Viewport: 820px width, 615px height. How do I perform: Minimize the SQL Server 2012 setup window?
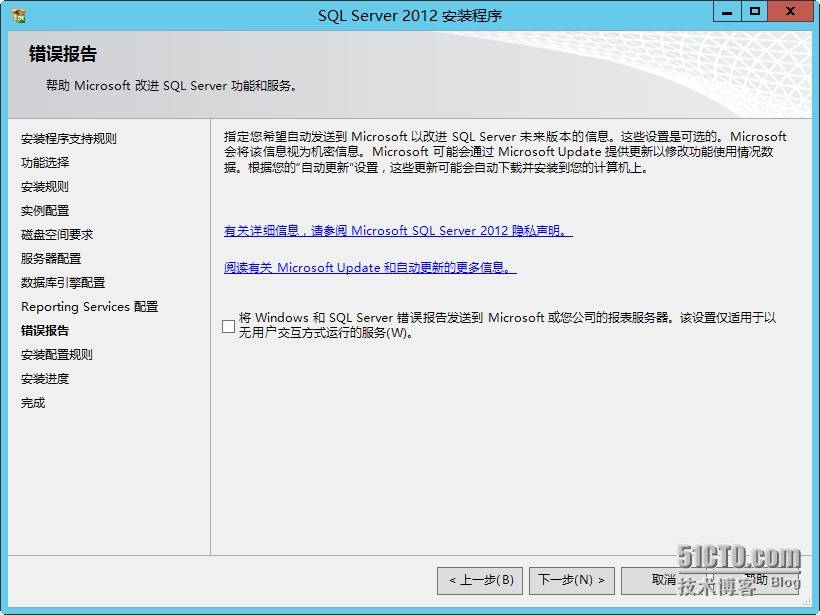click(x=727, y=12)
